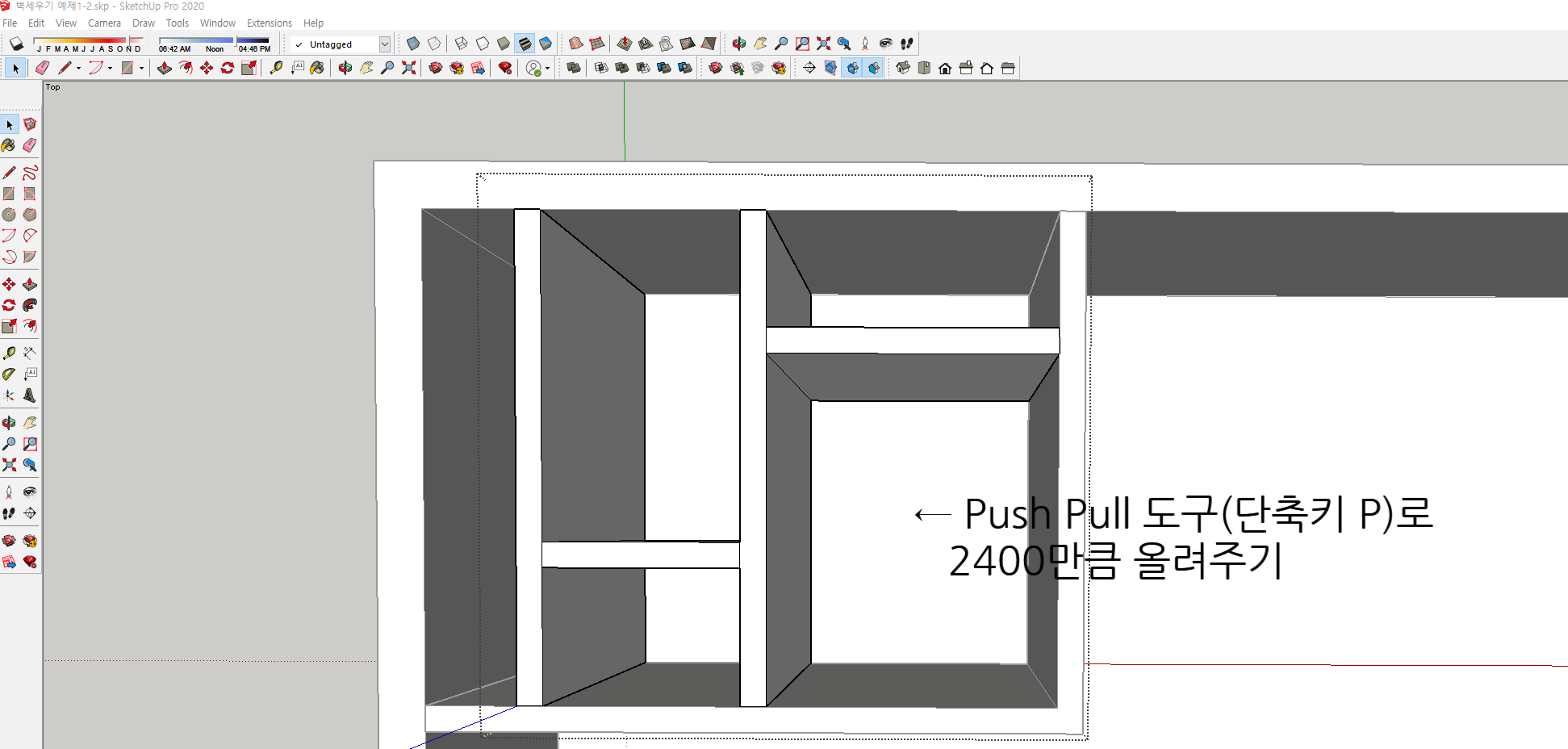This screenshot has height=749, width=1568.
Task: Open the Camera menu
Action: pyautogui.click(x=104, y=23)
